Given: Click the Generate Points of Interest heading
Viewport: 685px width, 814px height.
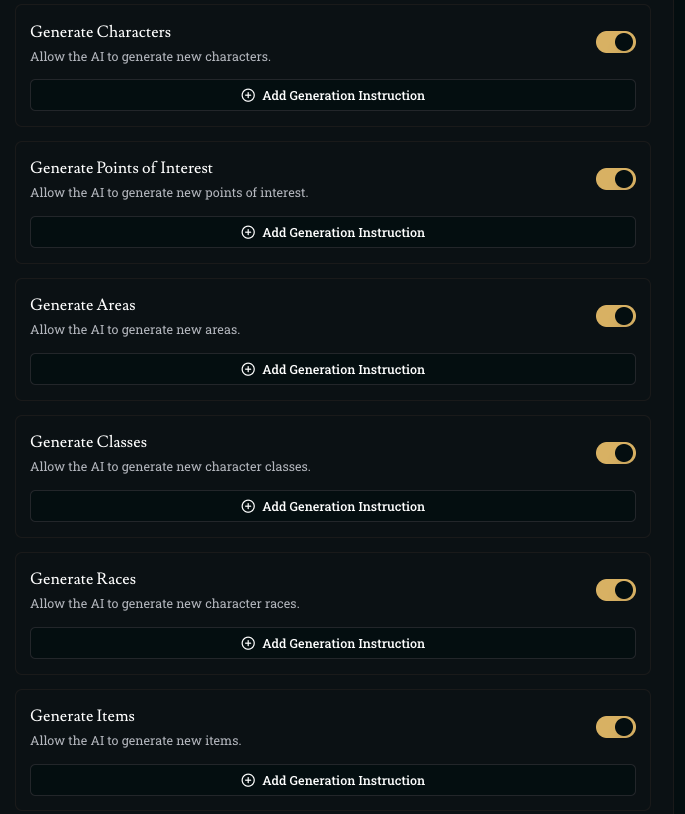Looking at the screenshot, I should coord(121,168).
